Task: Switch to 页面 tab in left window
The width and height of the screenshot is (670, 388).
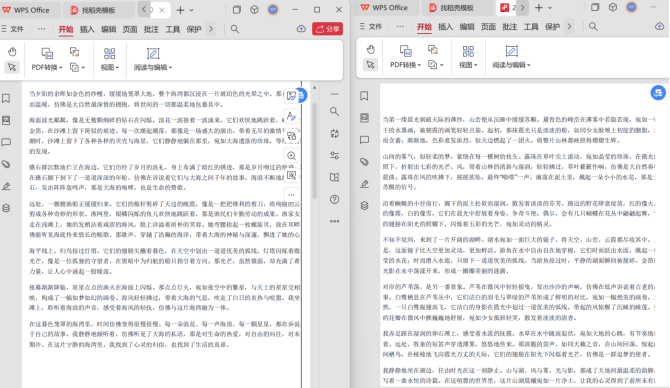Action: tap(130, 29)
